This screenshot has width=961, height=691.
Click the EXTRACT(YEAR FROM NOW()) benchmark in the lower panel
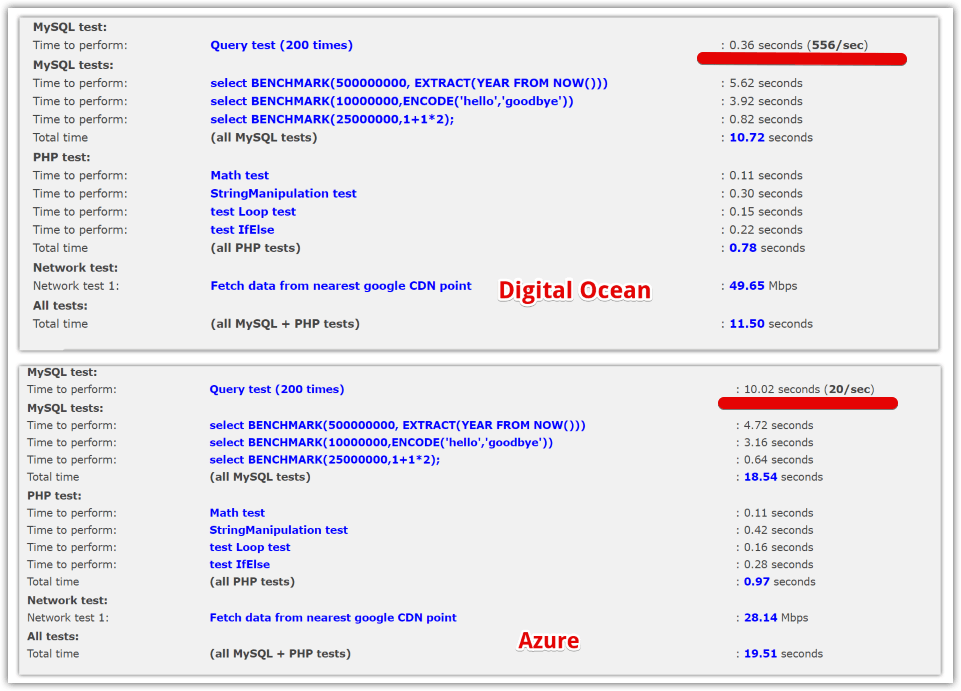click(398, 426)
